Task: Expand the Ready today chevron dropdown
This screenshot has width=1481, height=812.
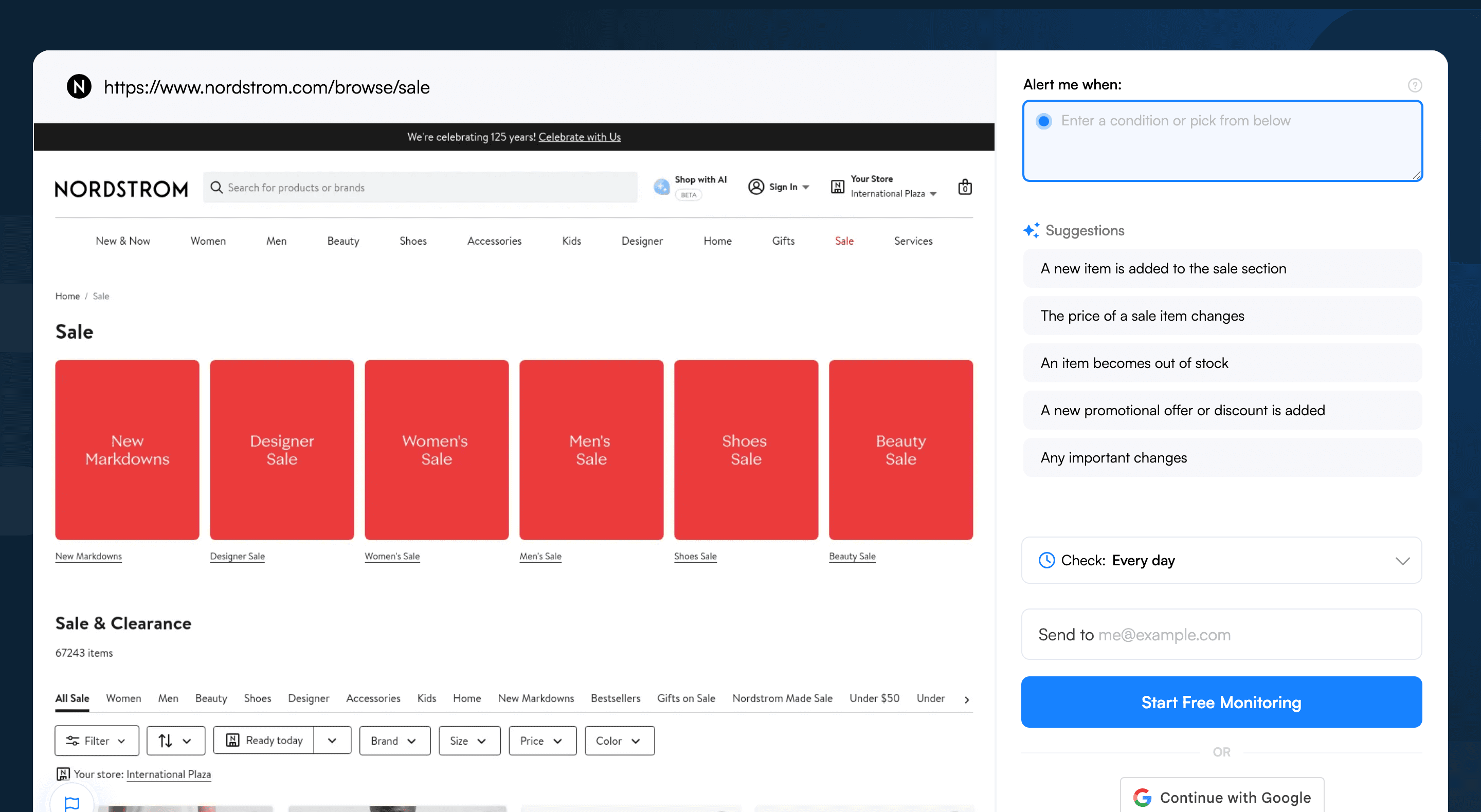Action: click(332, 741)
